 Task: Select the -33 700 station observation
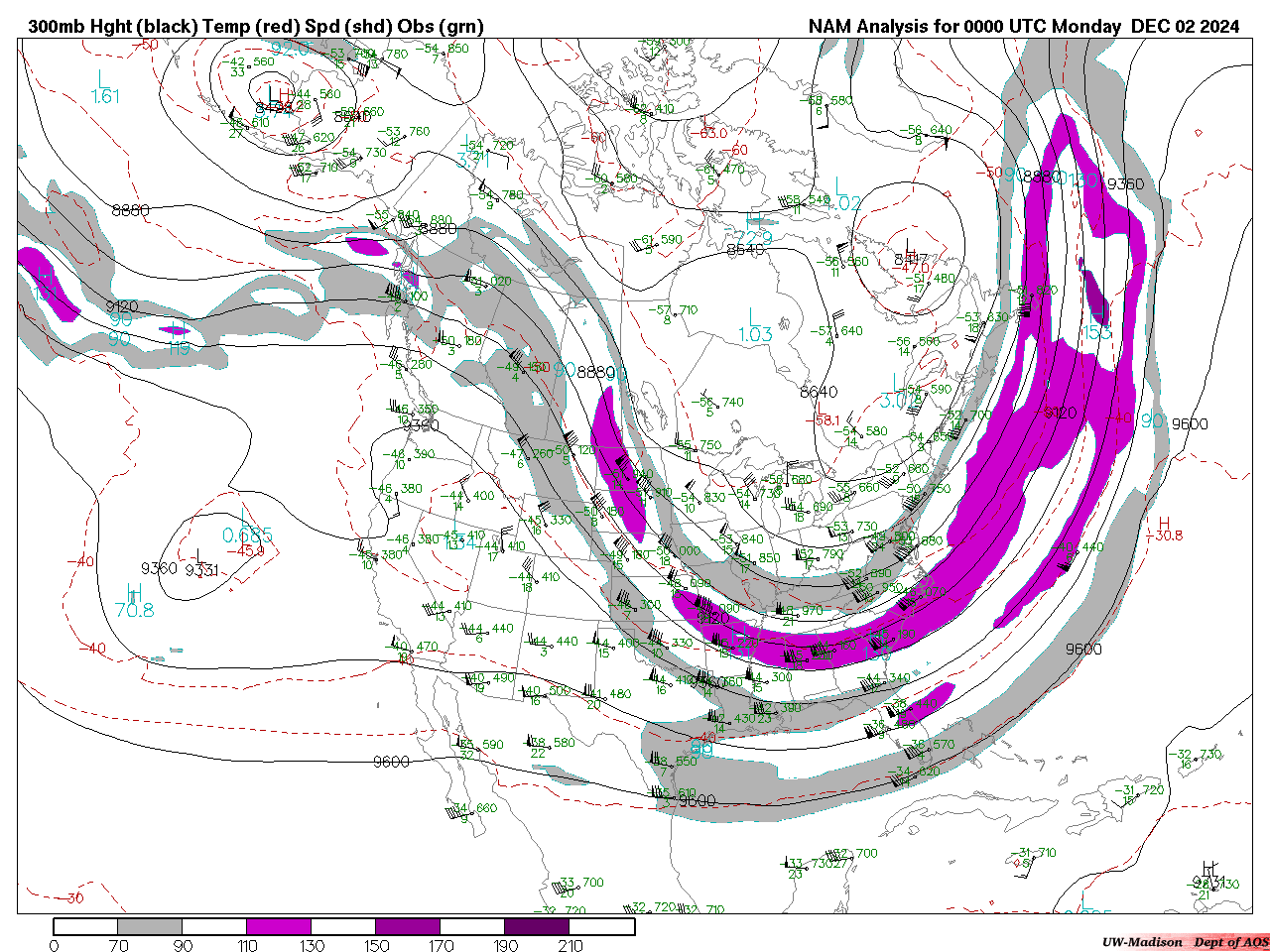580,883
